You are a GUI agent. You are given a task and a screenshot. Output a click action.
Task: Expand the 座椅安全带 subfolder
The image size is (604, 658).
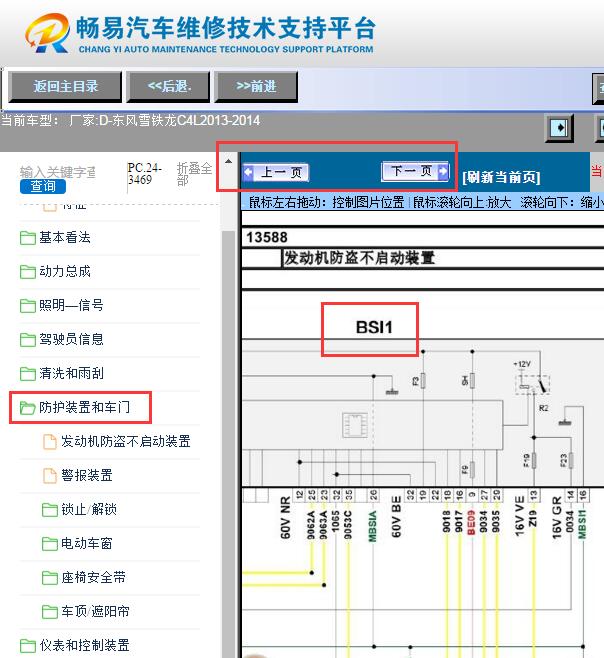coord(93,577)
